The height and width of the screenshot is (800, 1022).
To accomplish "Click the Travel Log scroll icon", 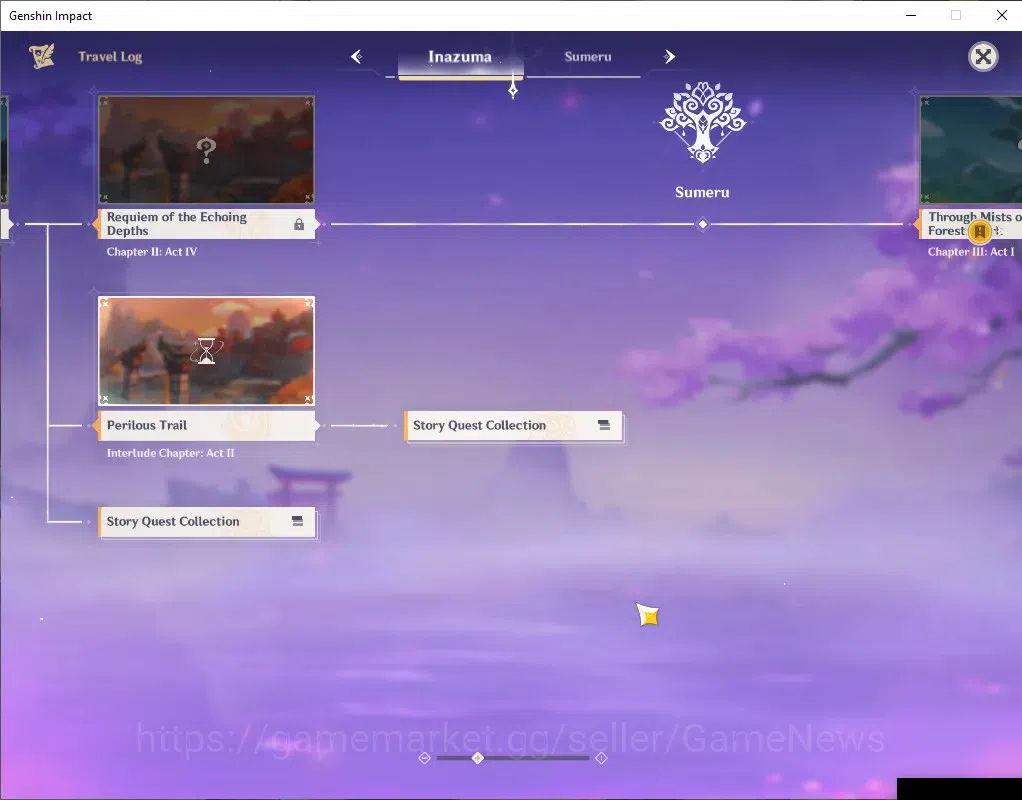I will (x=42, y=56).
